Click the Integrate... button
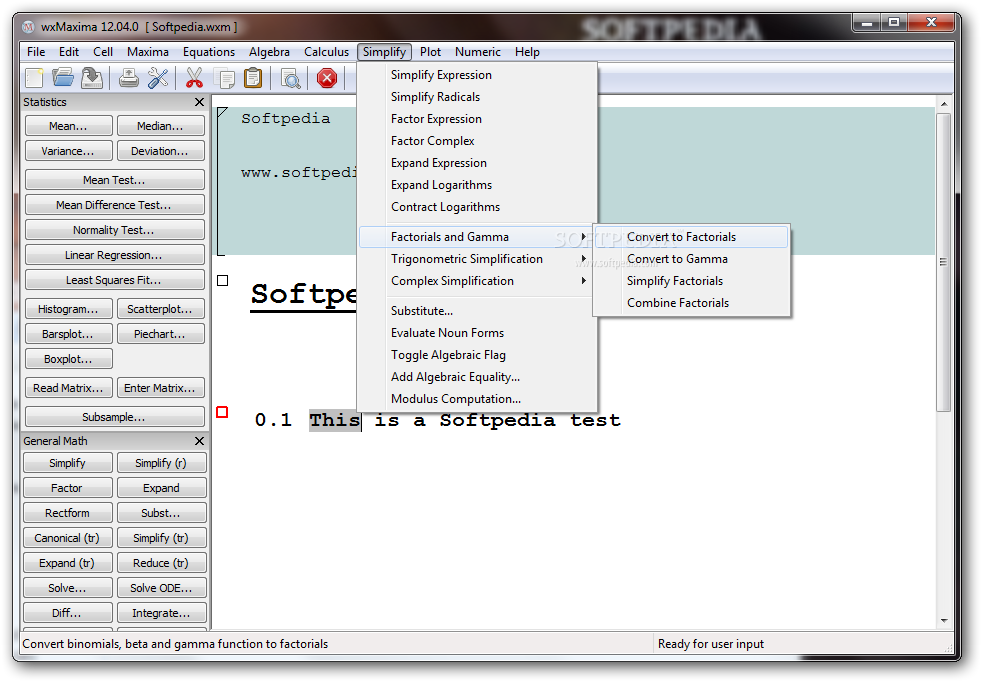The width and height of the screenshot is (982, 682). [x=161, y=612]
